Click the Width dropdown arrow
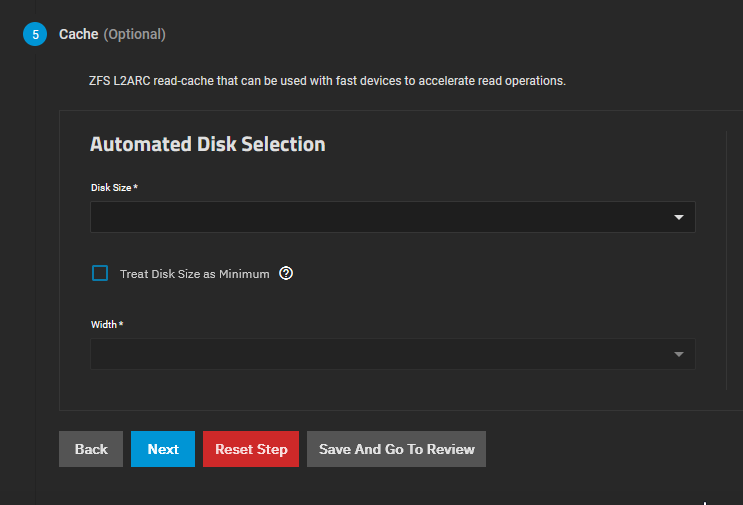Screen dimensions: 743x505 point(678,354)
